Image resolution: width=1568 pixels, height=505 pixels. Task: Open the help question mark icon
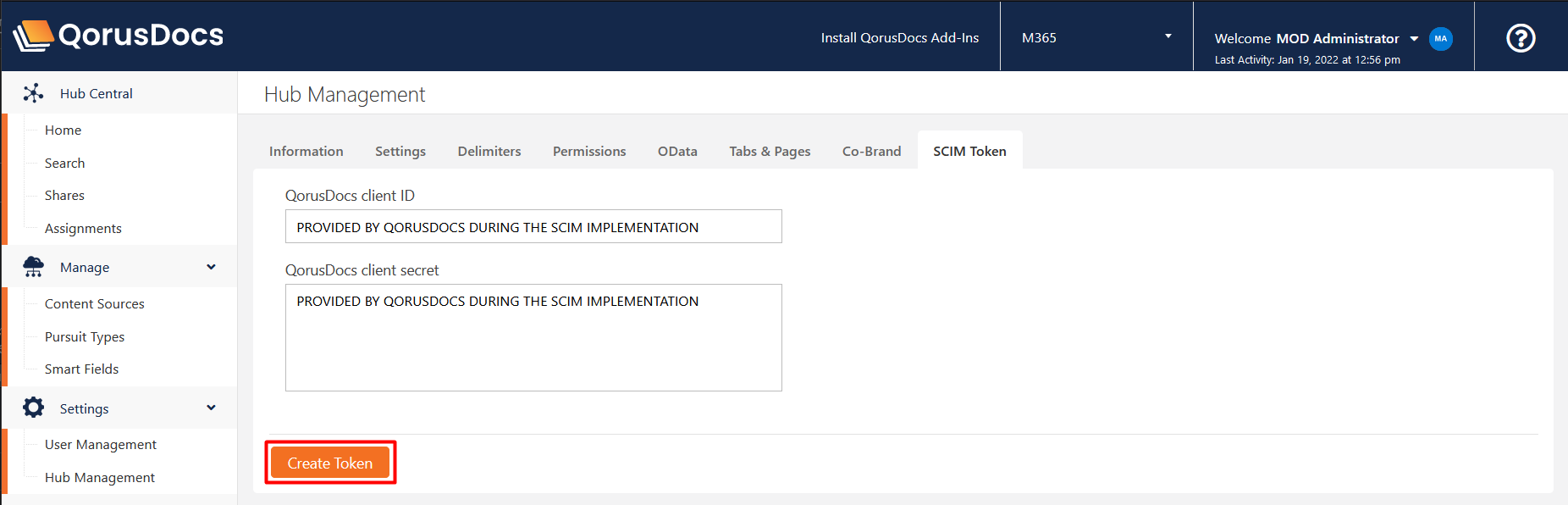(x=1521, y=38)
